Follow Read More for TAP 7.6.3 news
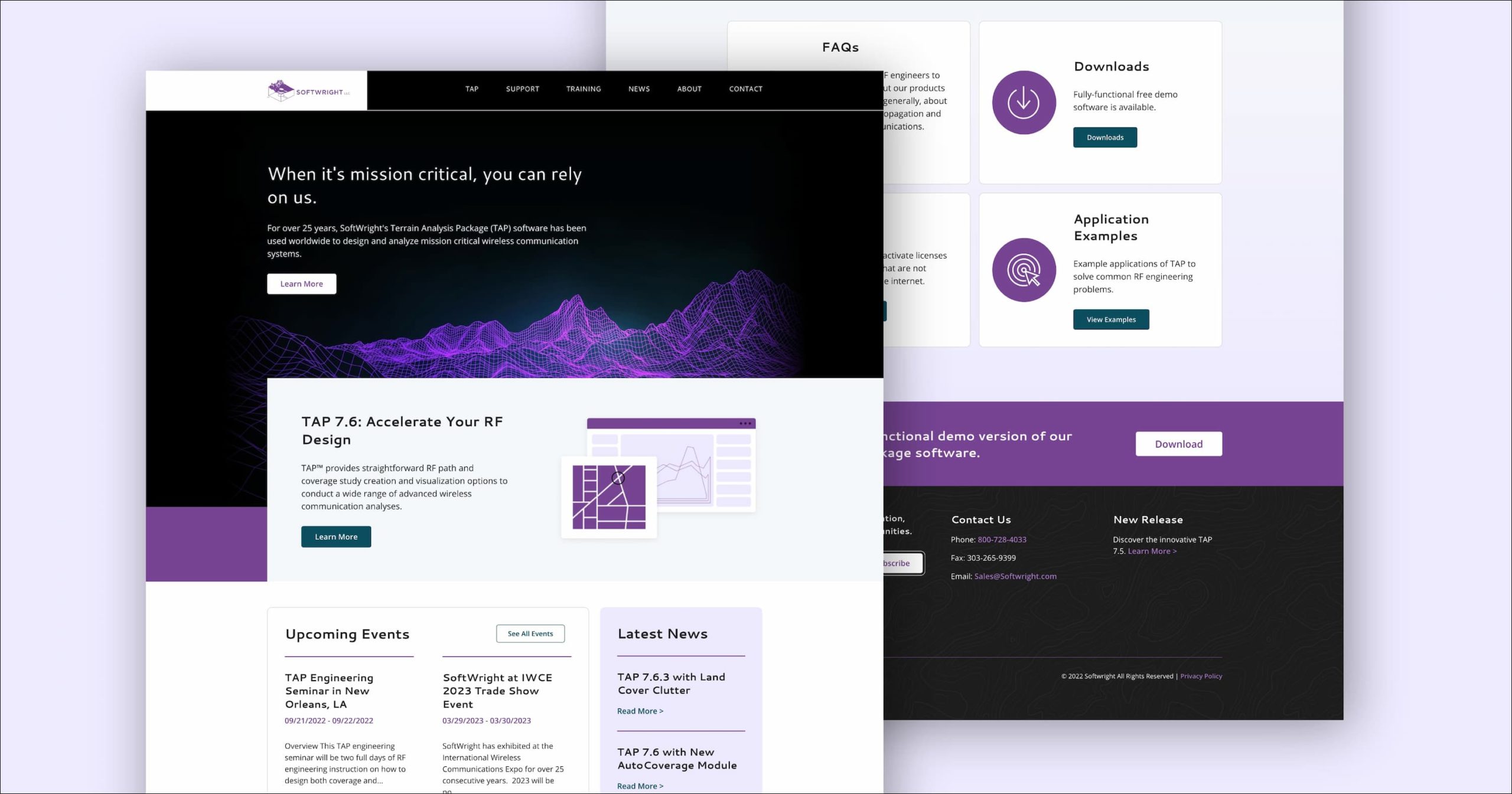This screenshot has width=1512, height=794. point(640,711)
